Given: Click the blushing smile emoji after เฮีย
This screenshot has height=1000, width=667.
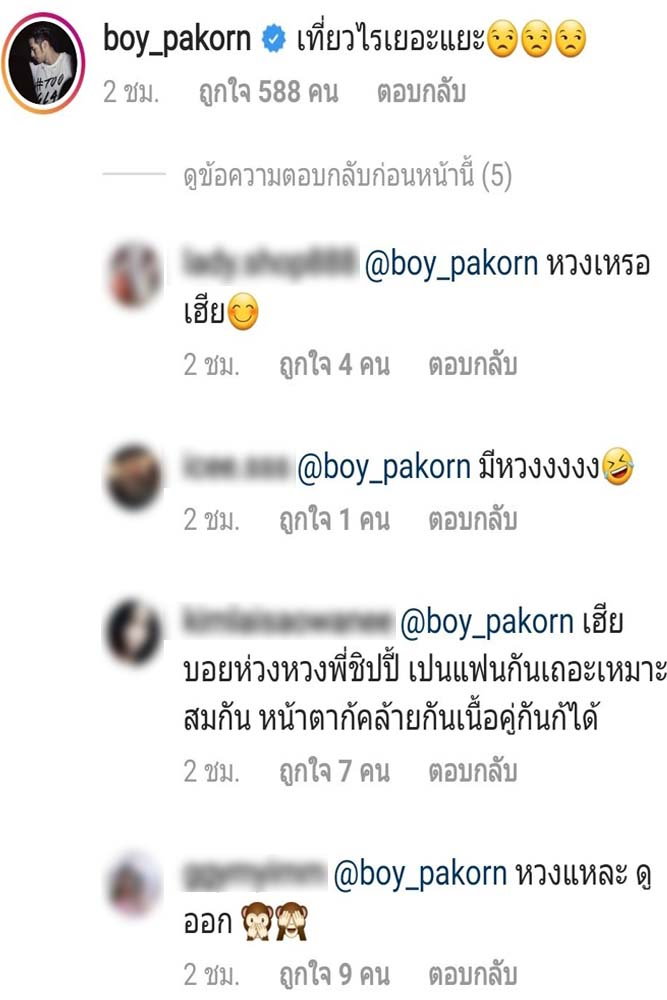Looking at the screenshot, I should click(x=242, y=312).
